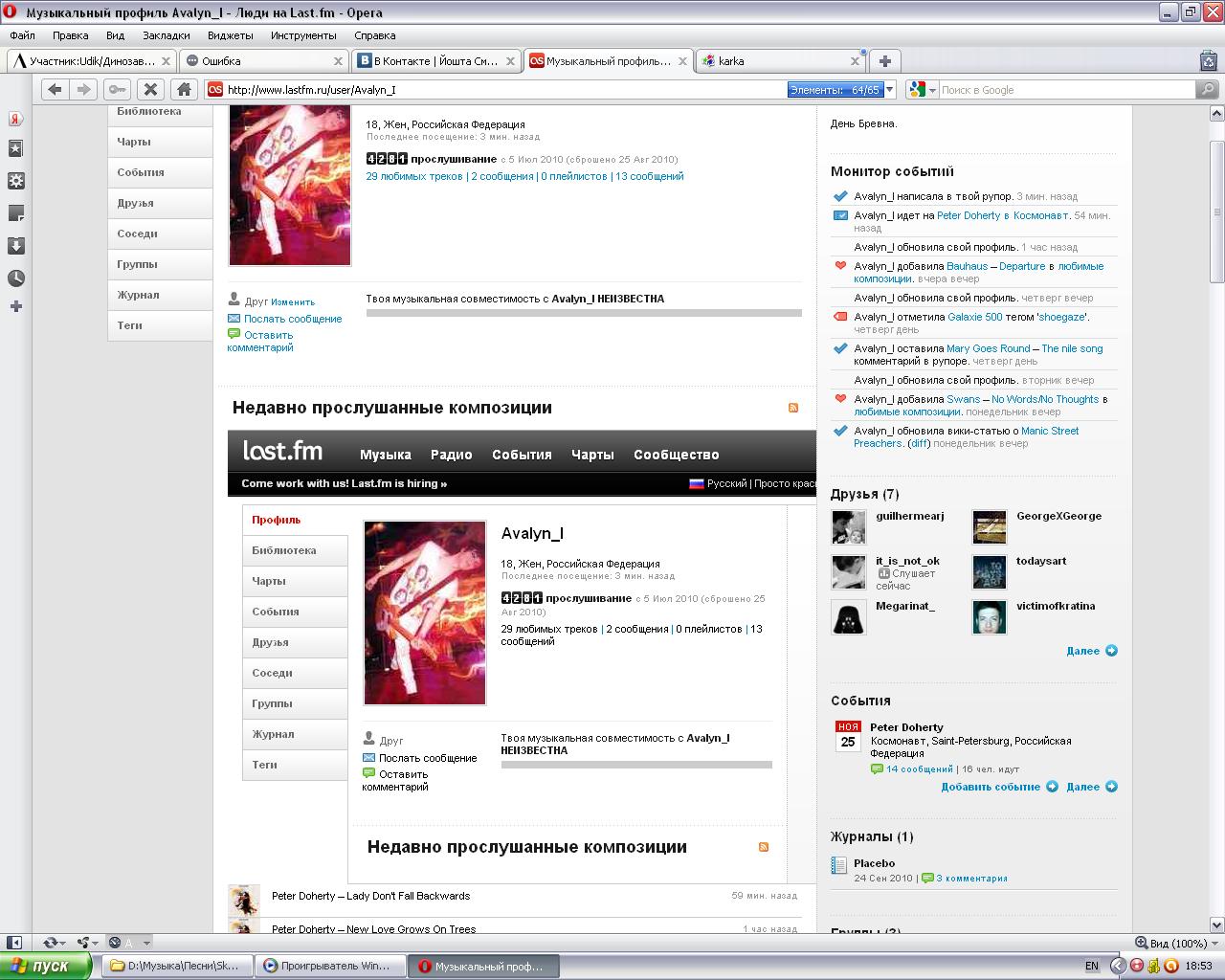Viewport: 1225px width, 980px height.
Task: Stop loading with the X toolbar button
Action: 150,89
